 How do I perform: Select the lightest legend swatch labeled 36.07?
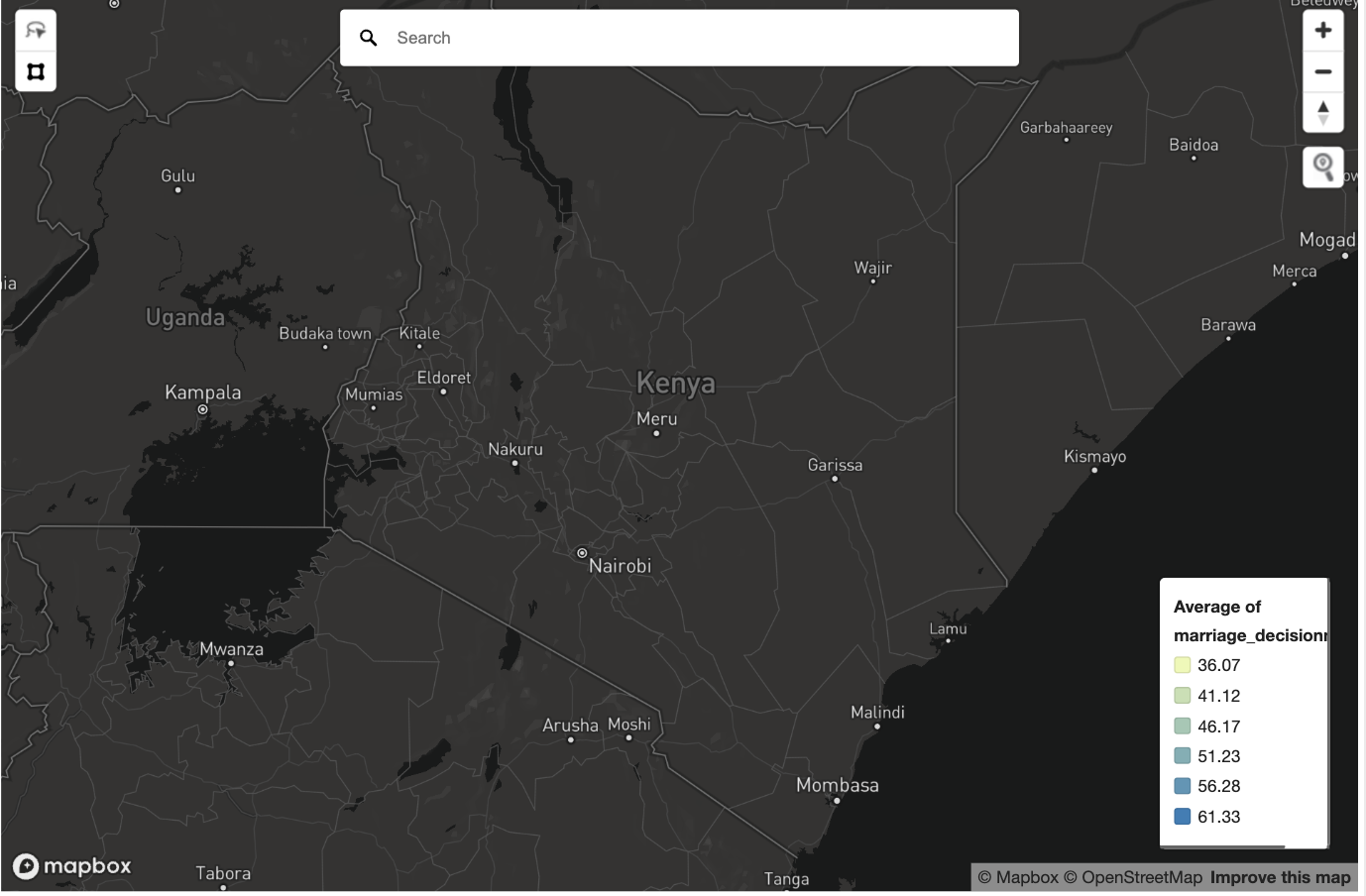pyautogui.click(x=1181, y=665)
